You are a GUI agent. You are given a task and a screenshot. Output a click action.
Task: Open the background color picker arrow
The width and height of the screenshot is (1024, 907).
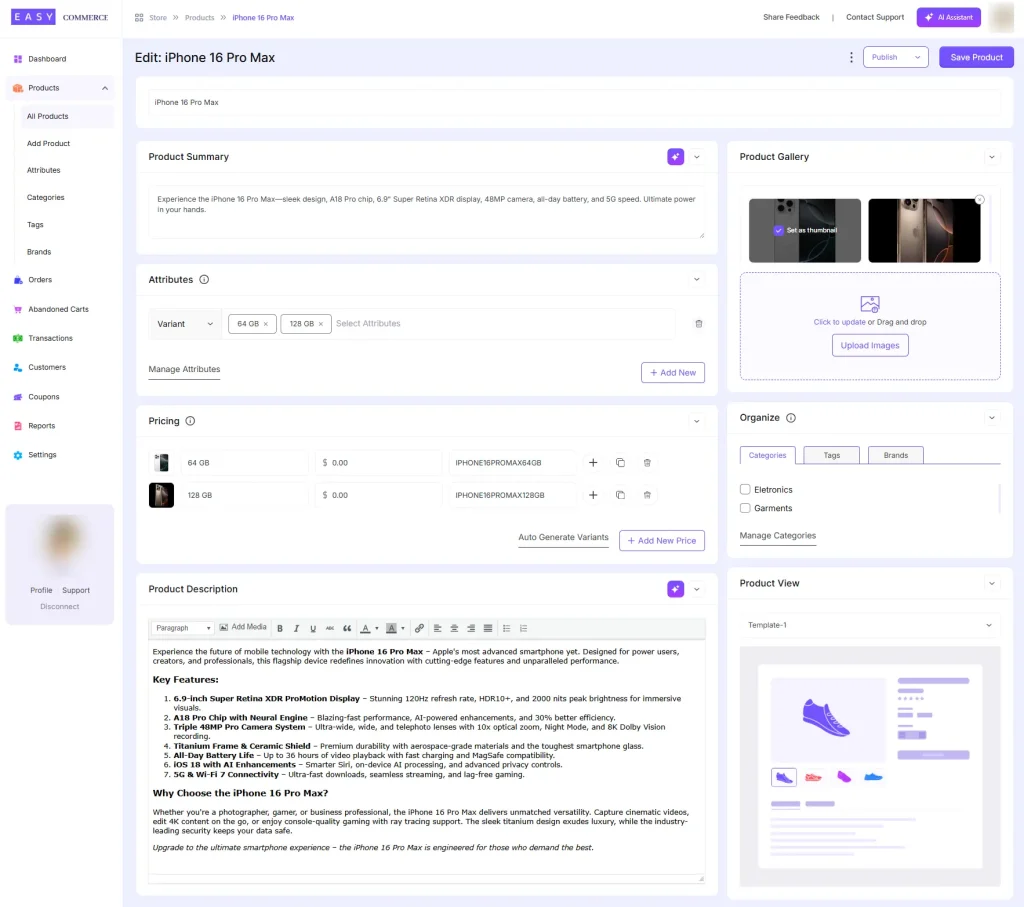[403, 628]
